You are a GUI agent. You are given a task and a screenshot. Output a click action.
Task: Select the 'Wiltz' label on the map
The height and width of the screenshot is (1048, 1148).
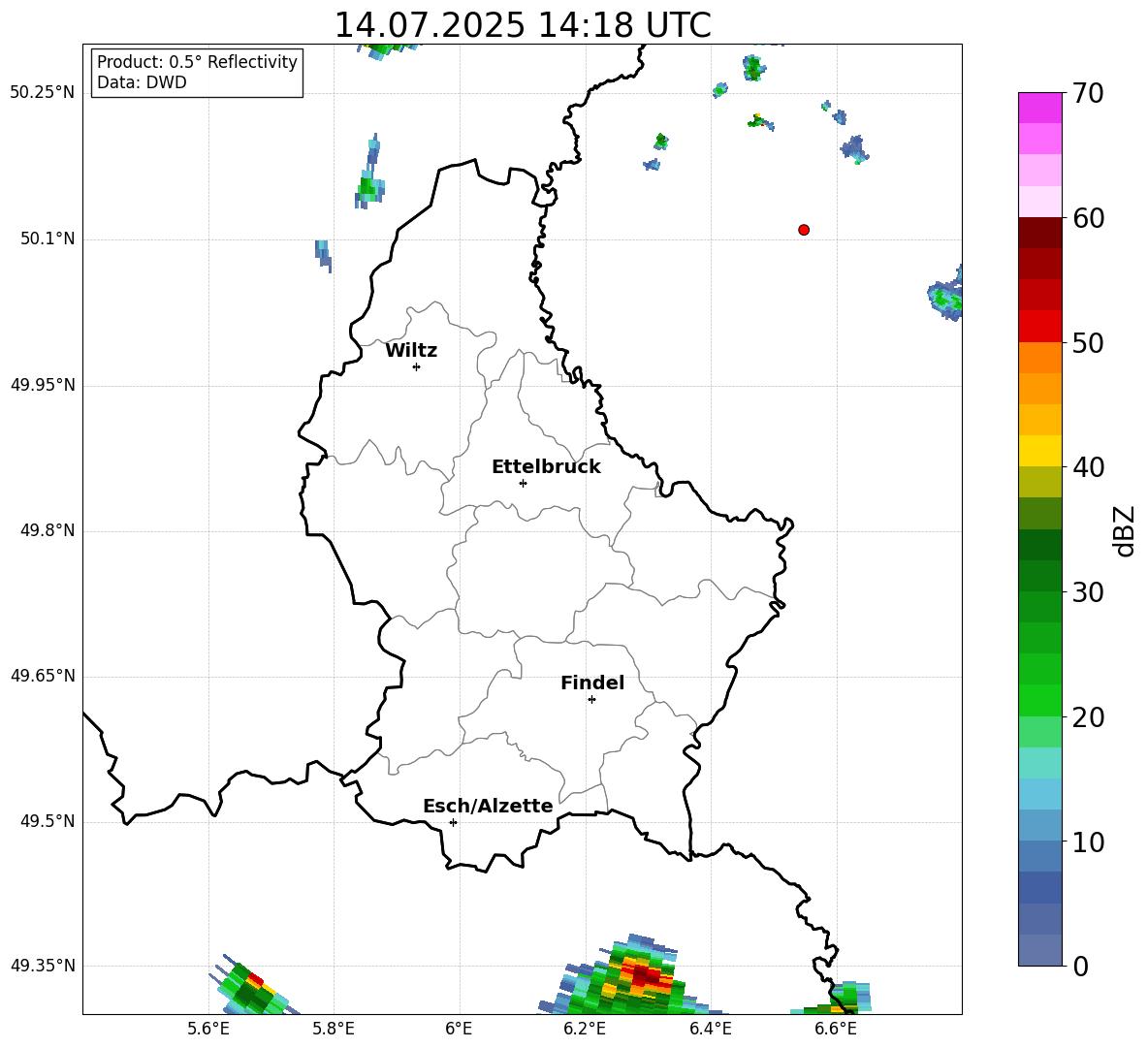coord(411,351)
